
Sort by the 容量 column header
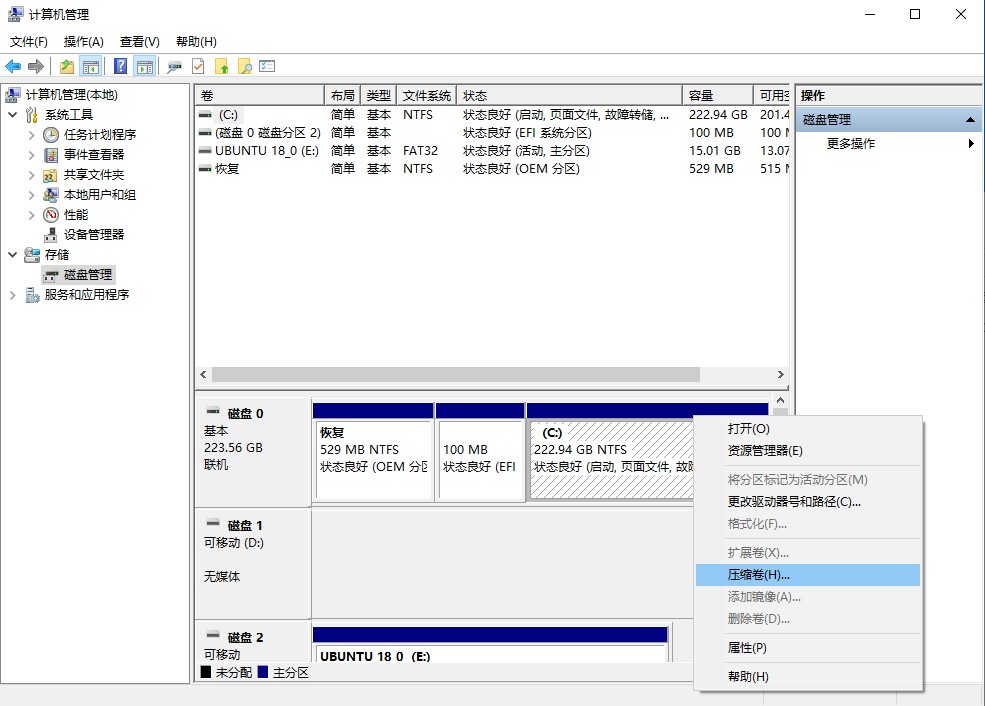[718, 95]
